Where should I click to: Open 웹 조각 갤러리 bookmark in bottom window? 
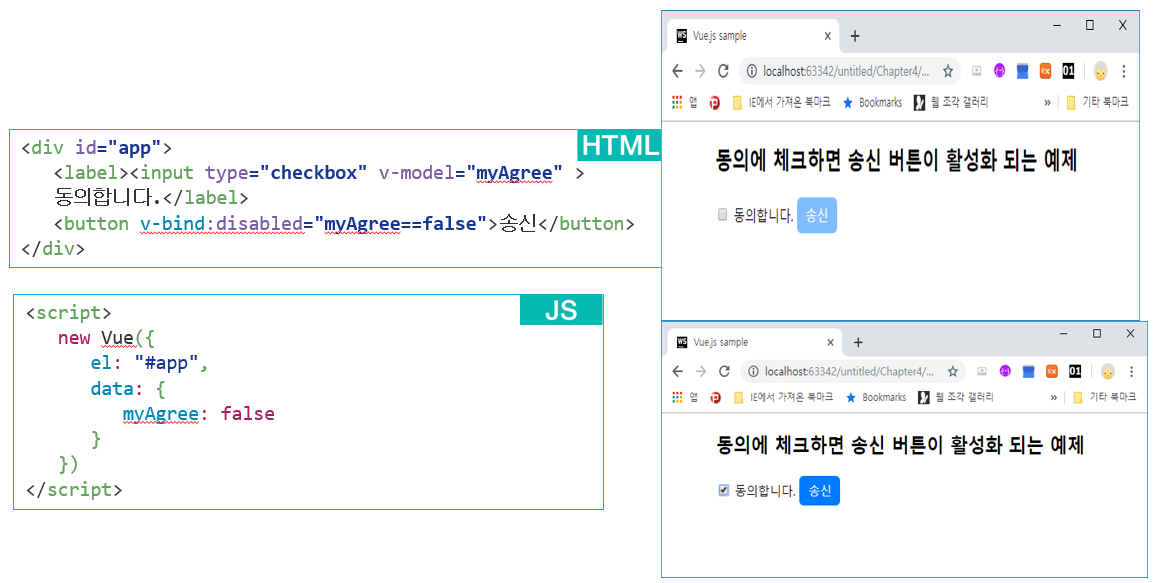point(955,397)
